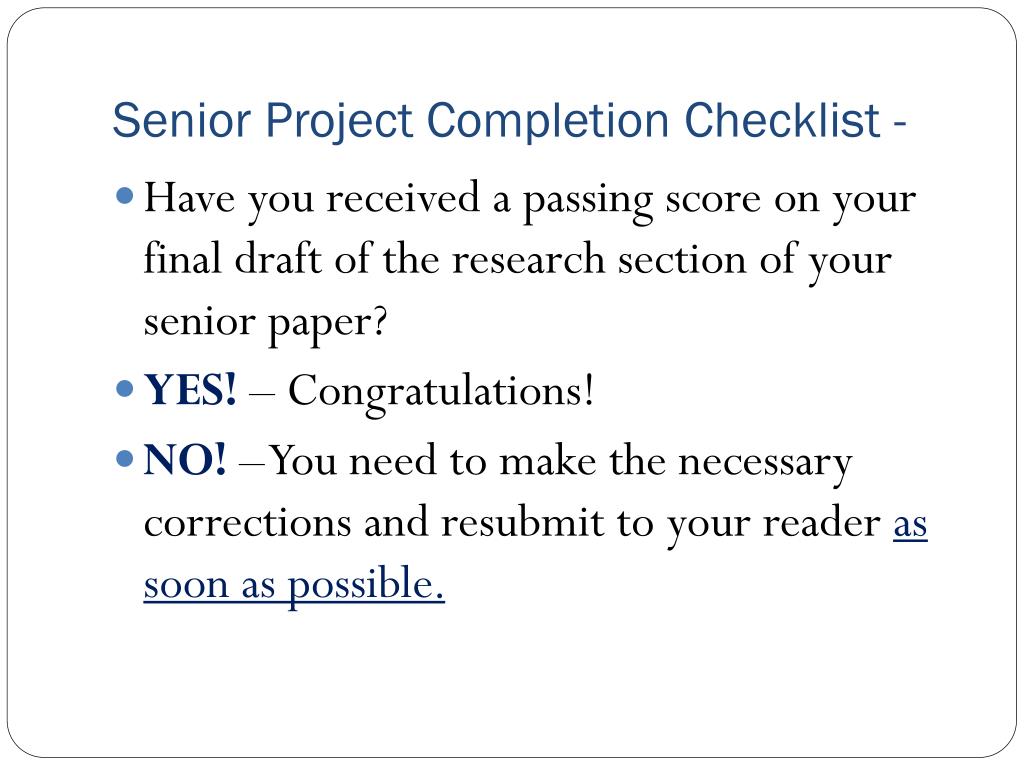The width and height of the screenshot is (1024, 768).
Task: Click the word 'Checklist' in the title
Action: point(783,120)
